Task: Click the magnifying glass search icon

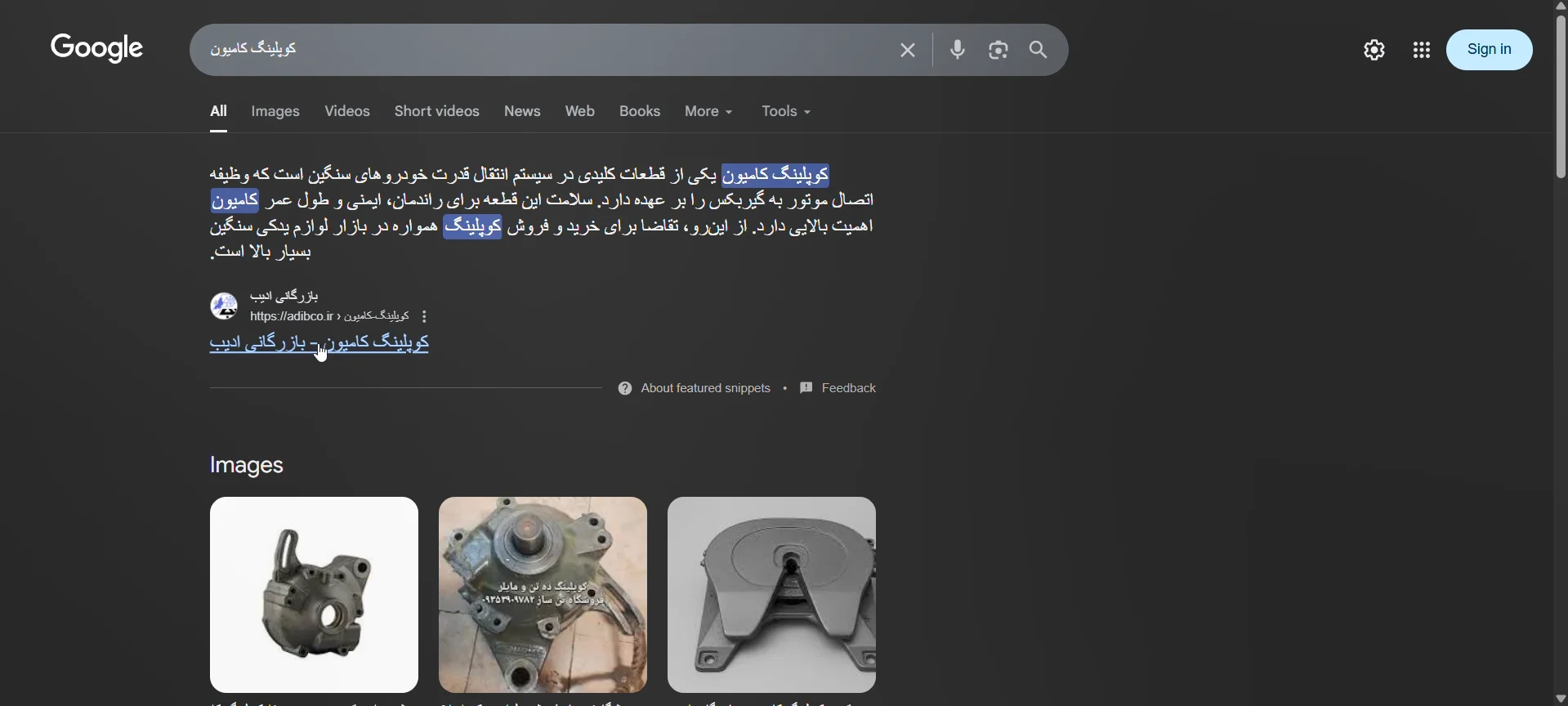Action: [x=1039, y=51]
